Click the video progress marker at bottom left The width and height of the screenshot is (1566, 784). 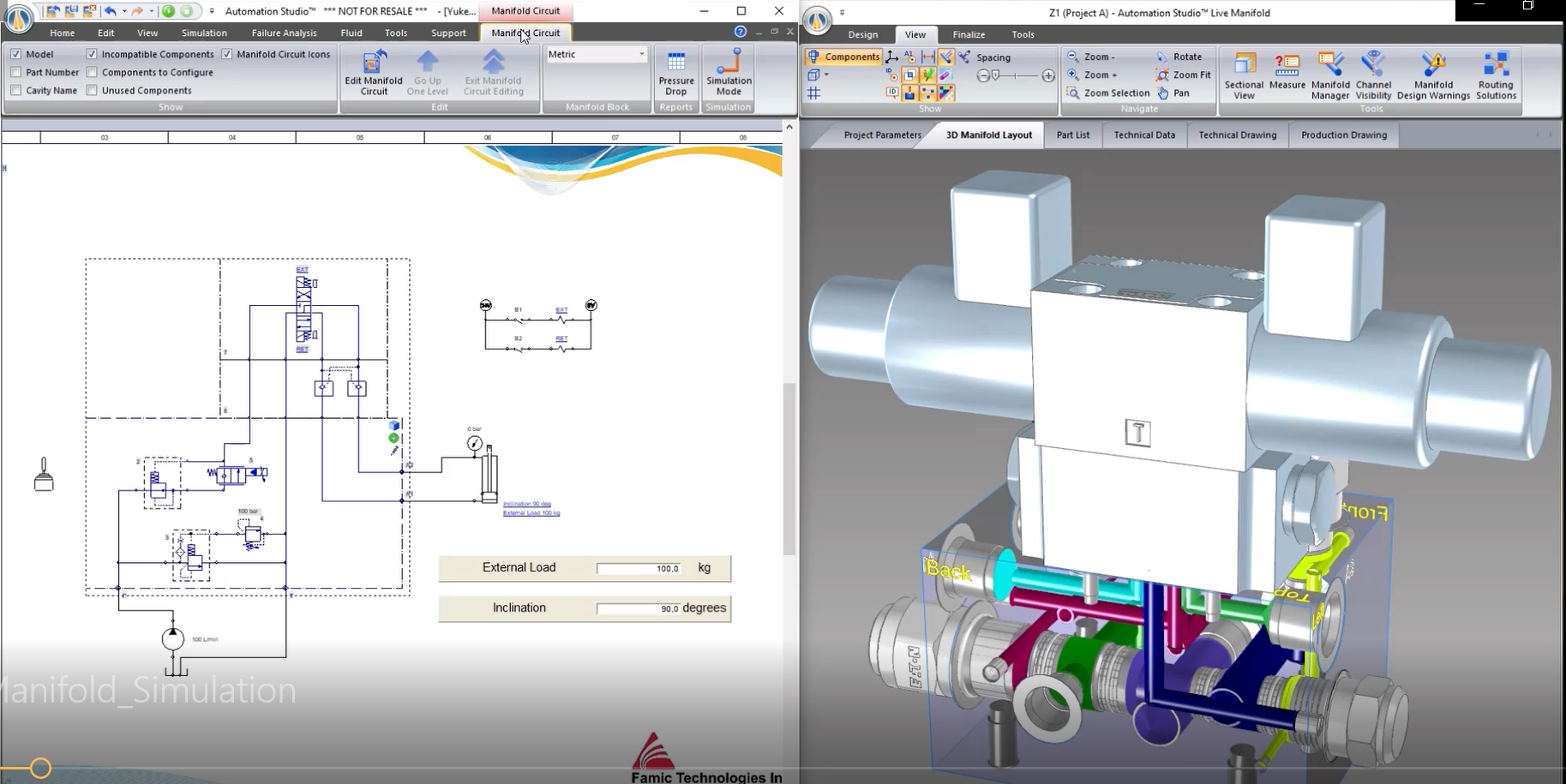(40, 769)
